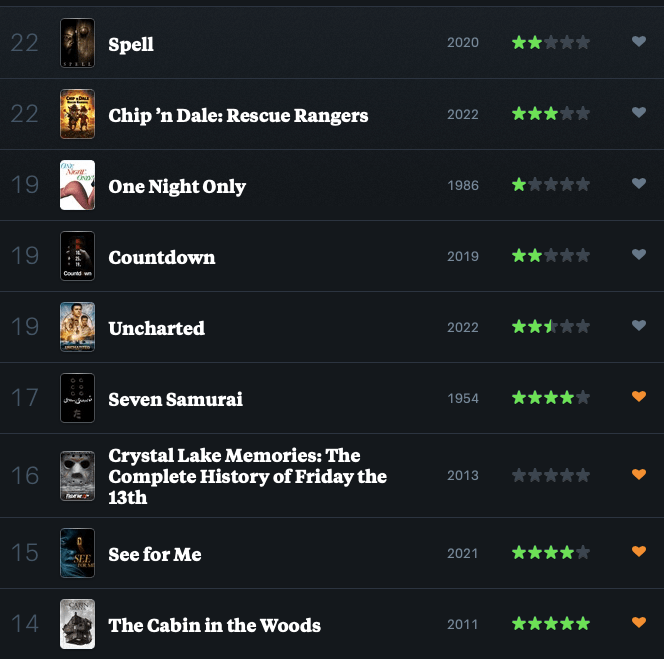Viewport: 664px width, 659px height.
Task: Toggle the like heart for Spell
Action: [x=639, y=42]
